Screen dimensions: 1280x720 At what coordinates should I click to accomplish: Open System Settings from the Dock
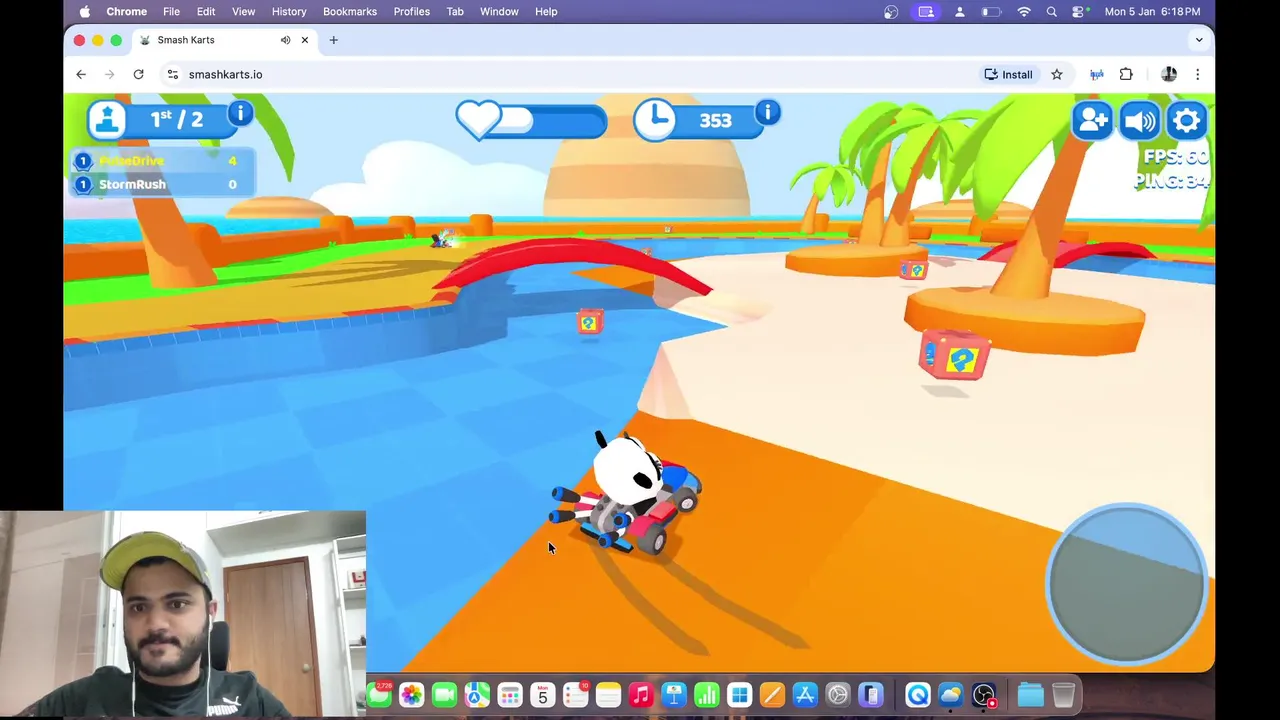pos(838,695)
